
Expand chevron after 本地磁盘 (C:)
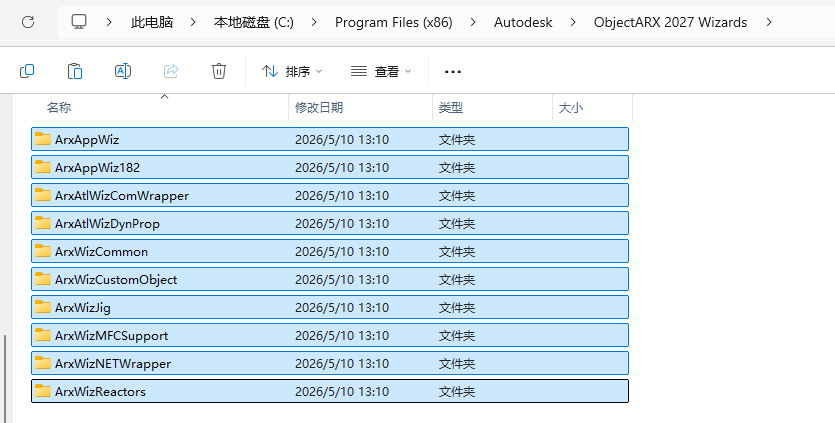(314, 22)
